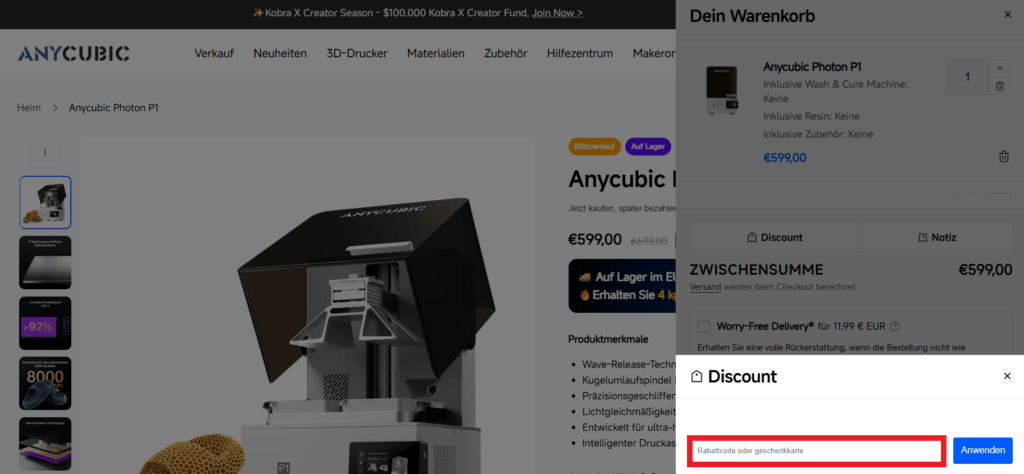1024x474 pixels.
Task: Open the Discount tab in the cart
Action: tap(775, 238)
